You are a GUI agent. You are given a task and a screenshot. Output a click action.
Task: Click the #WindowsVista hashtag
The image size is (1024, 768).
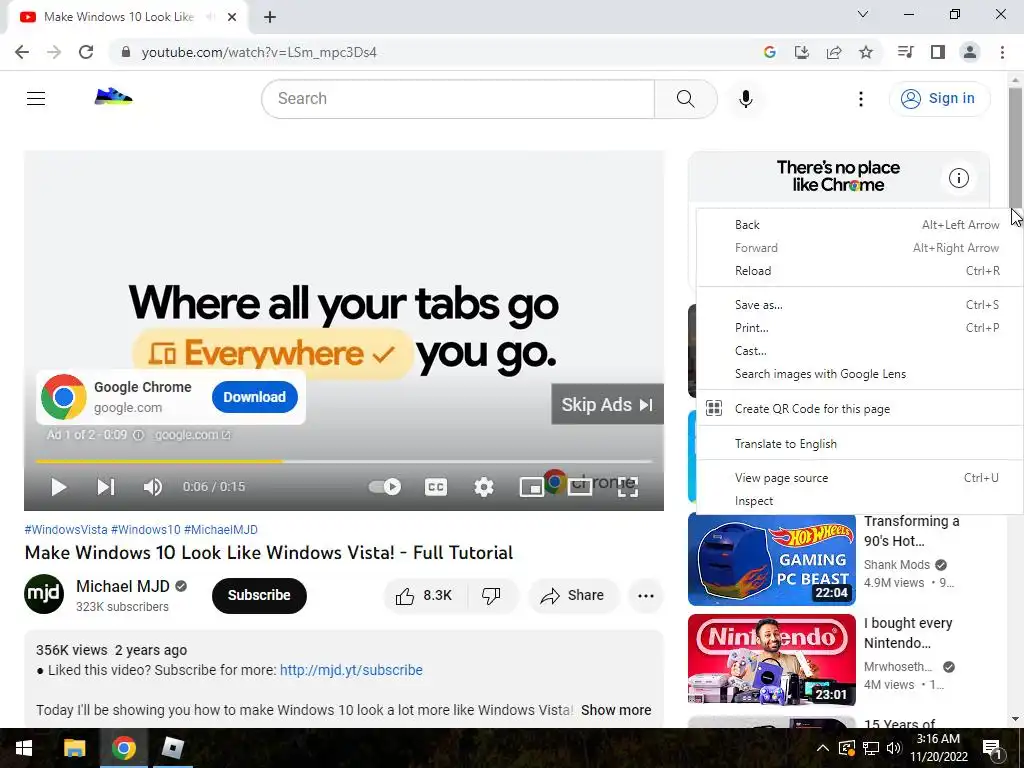(66, 530)
